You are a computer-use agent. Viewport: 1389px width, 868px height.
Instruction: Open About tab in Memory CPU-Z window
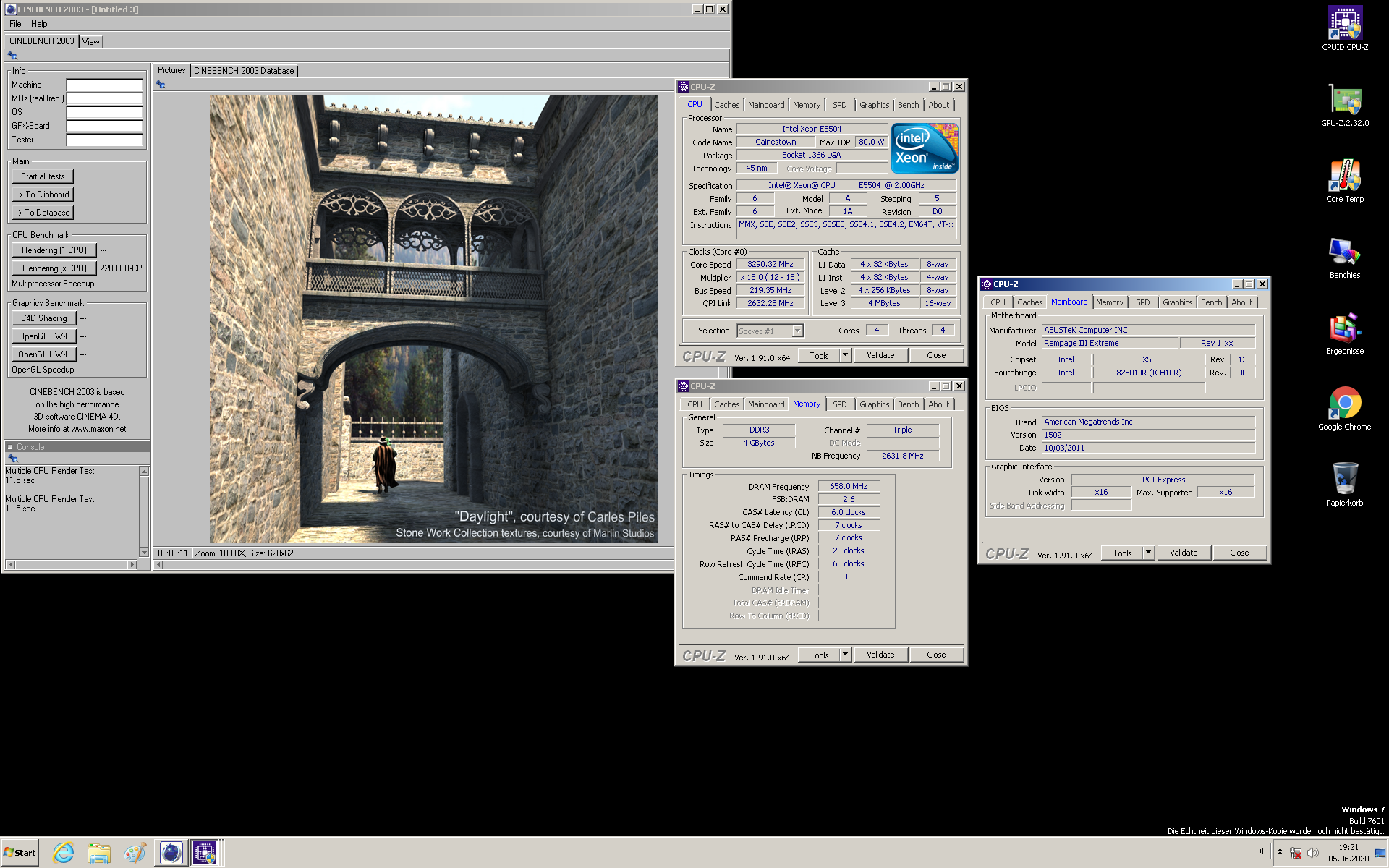coord(938,404)
